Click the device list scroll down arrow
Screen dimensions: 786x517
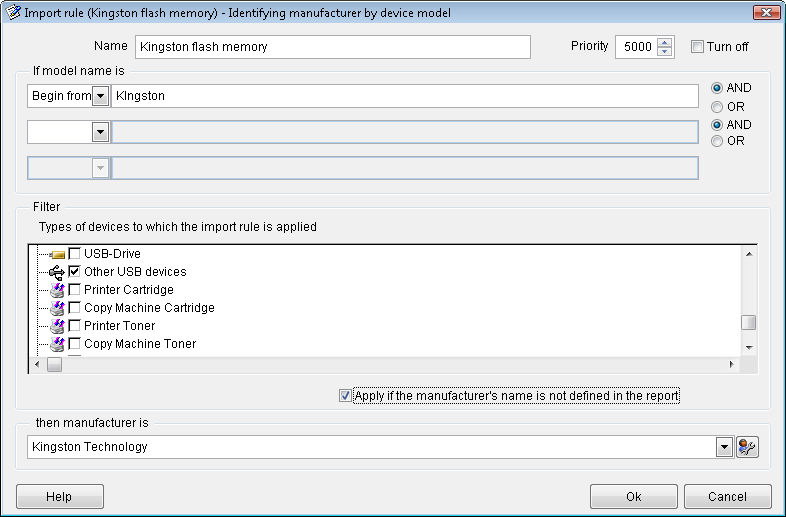(749, 347)
